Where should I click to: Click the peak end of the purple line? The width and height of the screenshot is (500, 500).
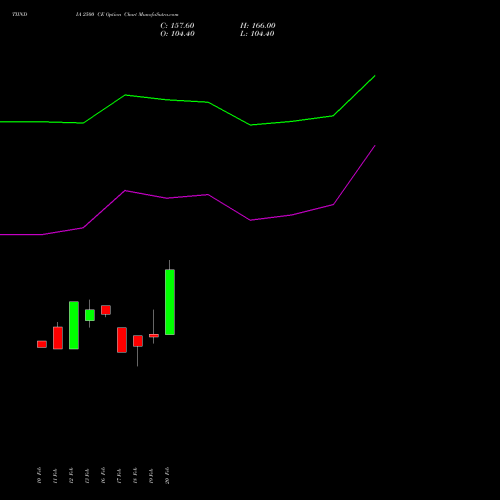[375, 146]
